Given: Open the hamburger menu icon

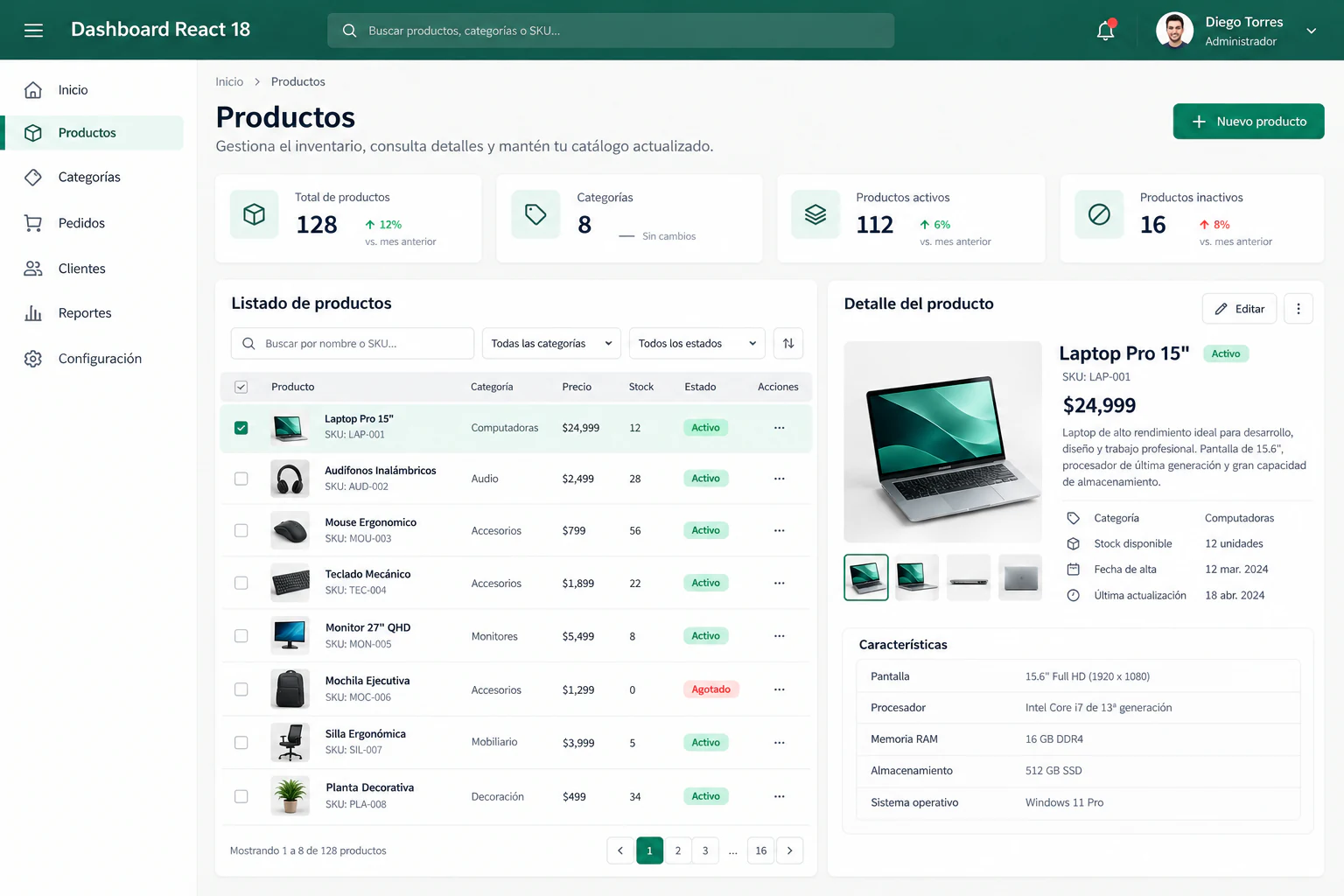Looking at the screenshot, I should click(x=33, y=31).
